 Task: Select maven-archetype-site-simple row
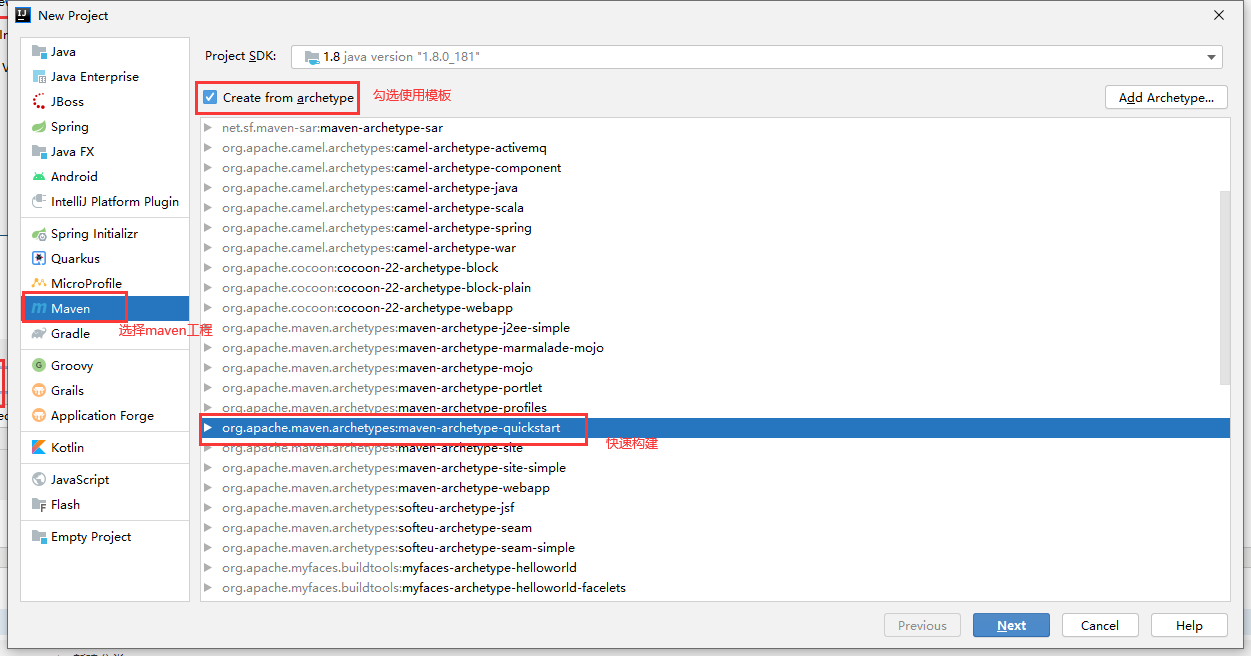(x=715, y=468)
